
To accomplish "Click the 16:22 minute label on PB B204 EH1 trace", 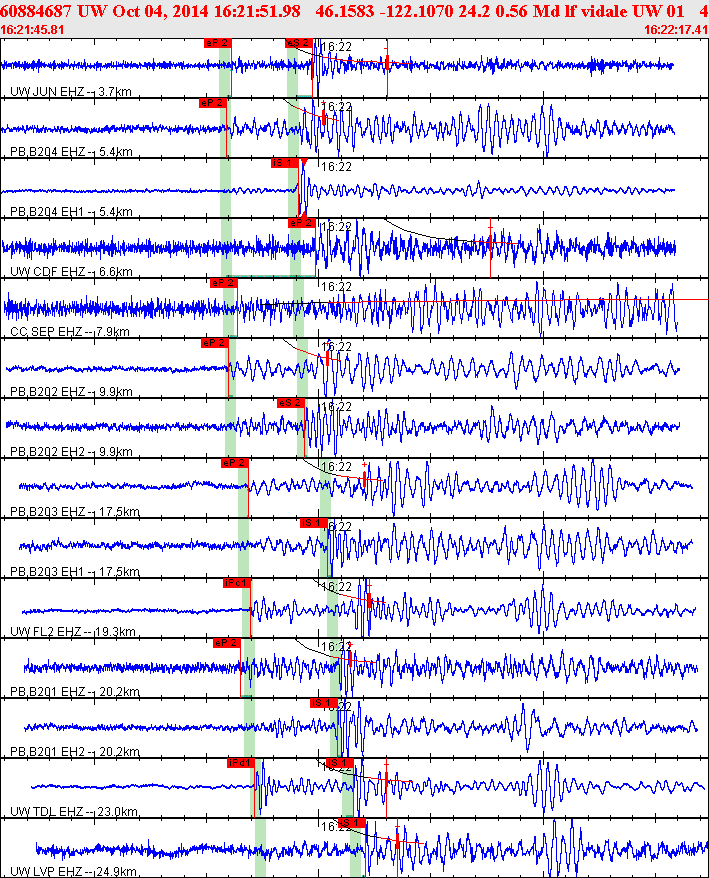I will pos(337,166).
